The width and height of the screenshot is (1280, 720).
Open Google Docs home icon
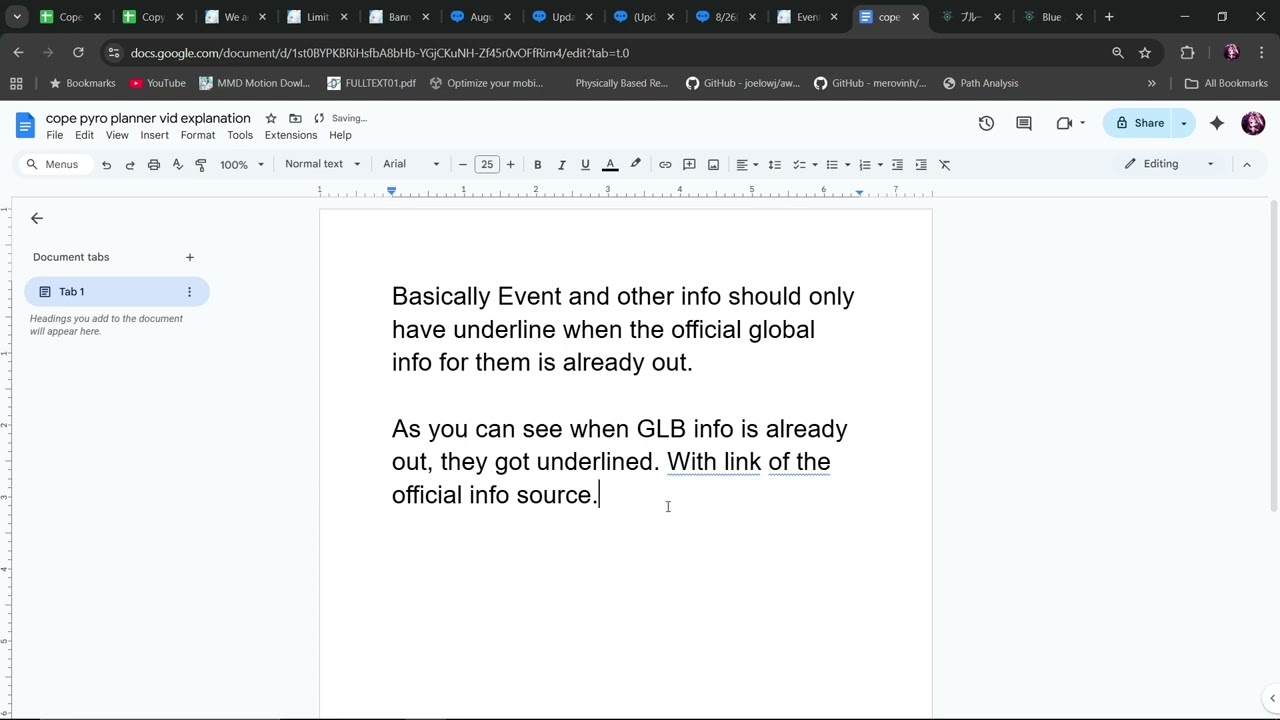click(25, 125)
